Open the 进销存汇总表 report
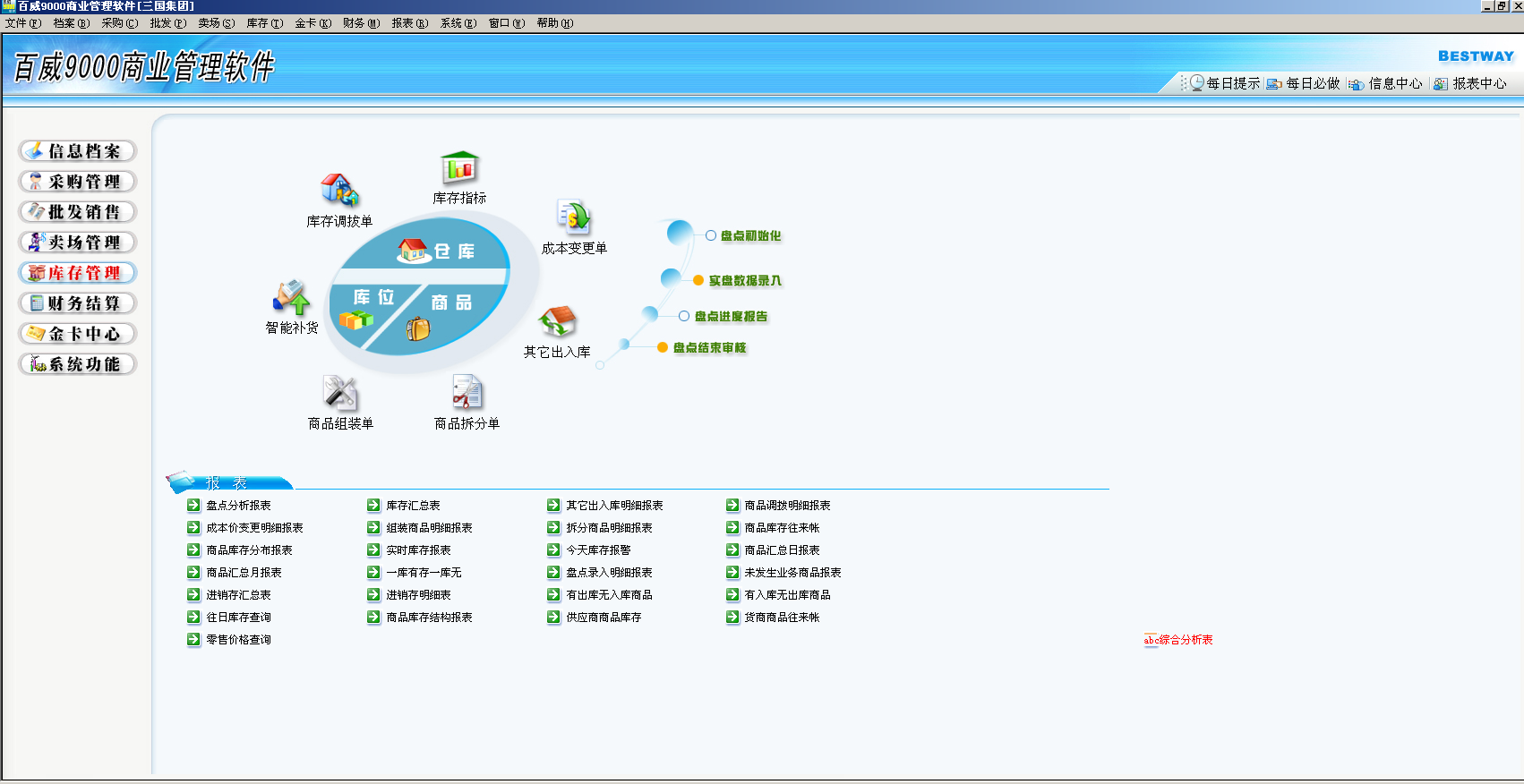 point(238,595)
